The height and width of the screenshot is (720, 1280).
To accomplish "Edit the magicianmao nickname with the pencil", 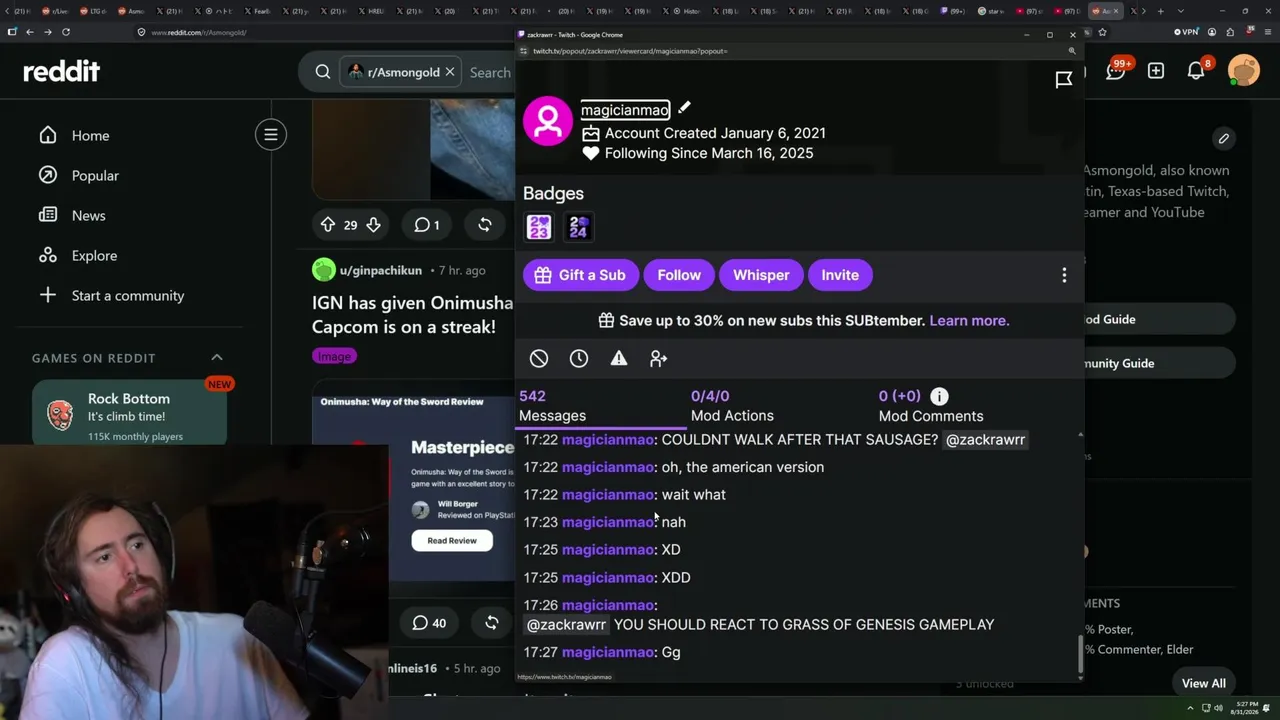I will 684,108.
